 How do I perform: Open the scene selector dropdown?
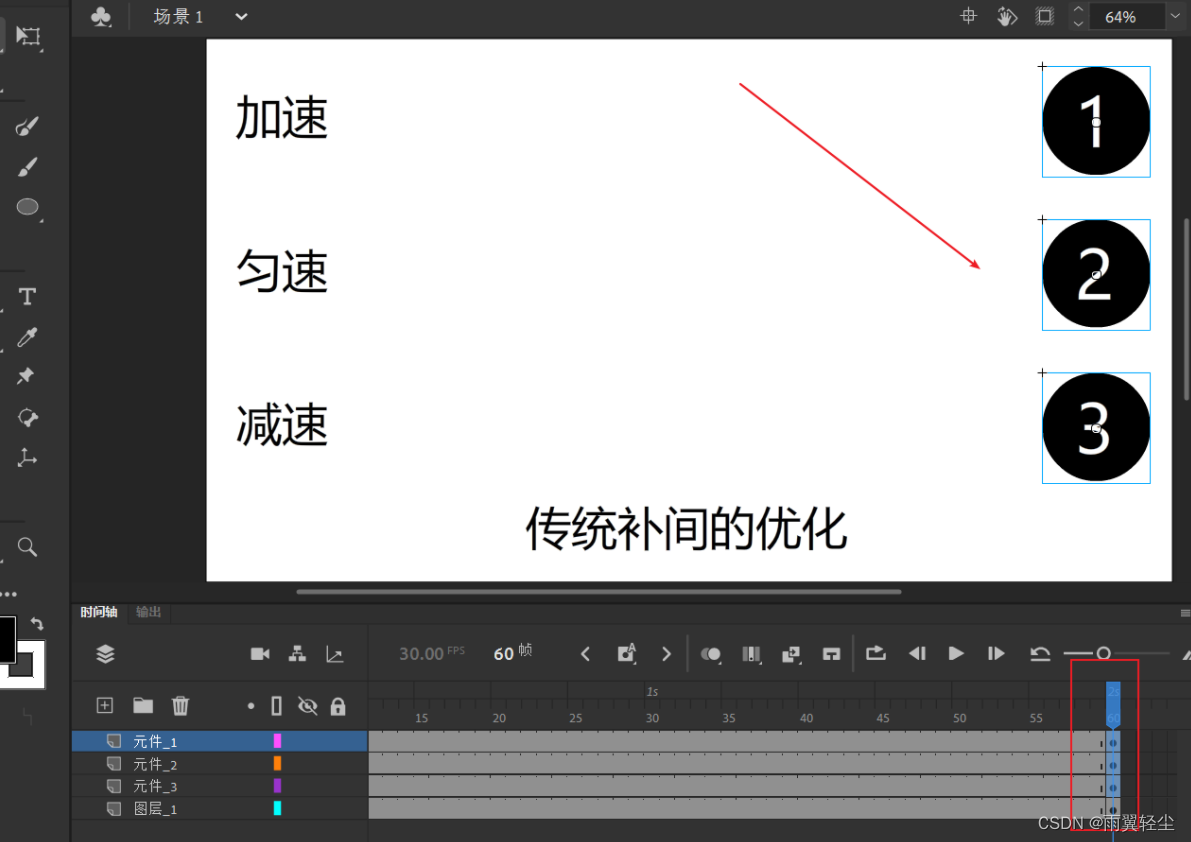point(239,16)
